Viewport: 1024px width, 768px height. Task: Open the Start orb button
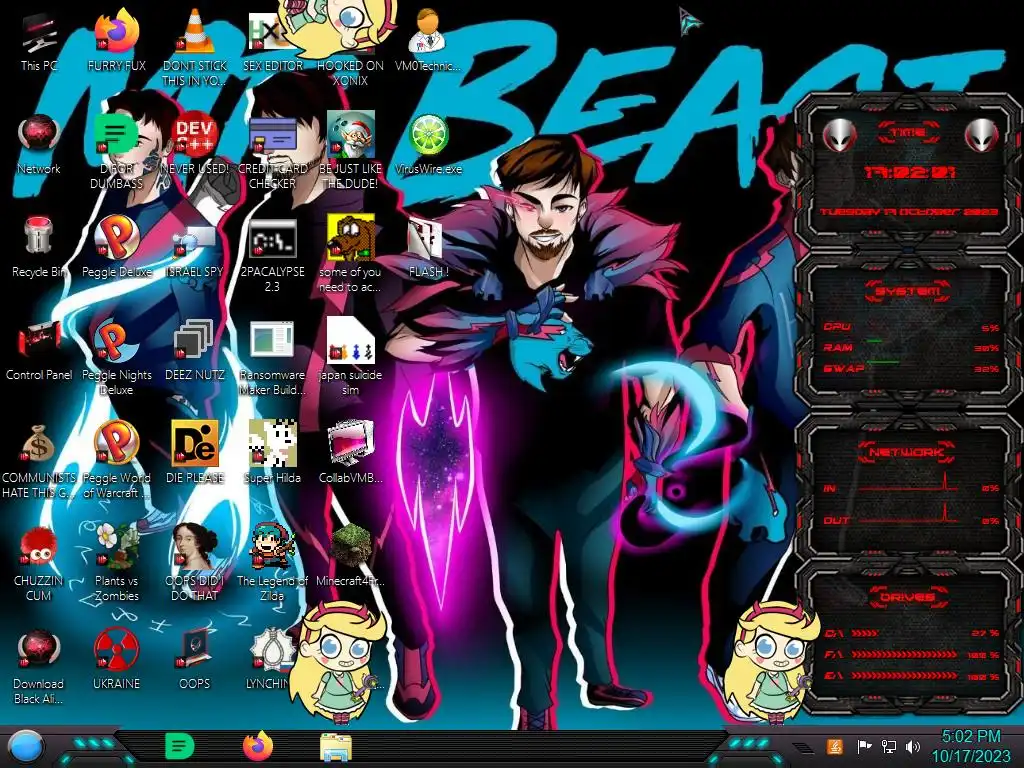pos(26,747)
